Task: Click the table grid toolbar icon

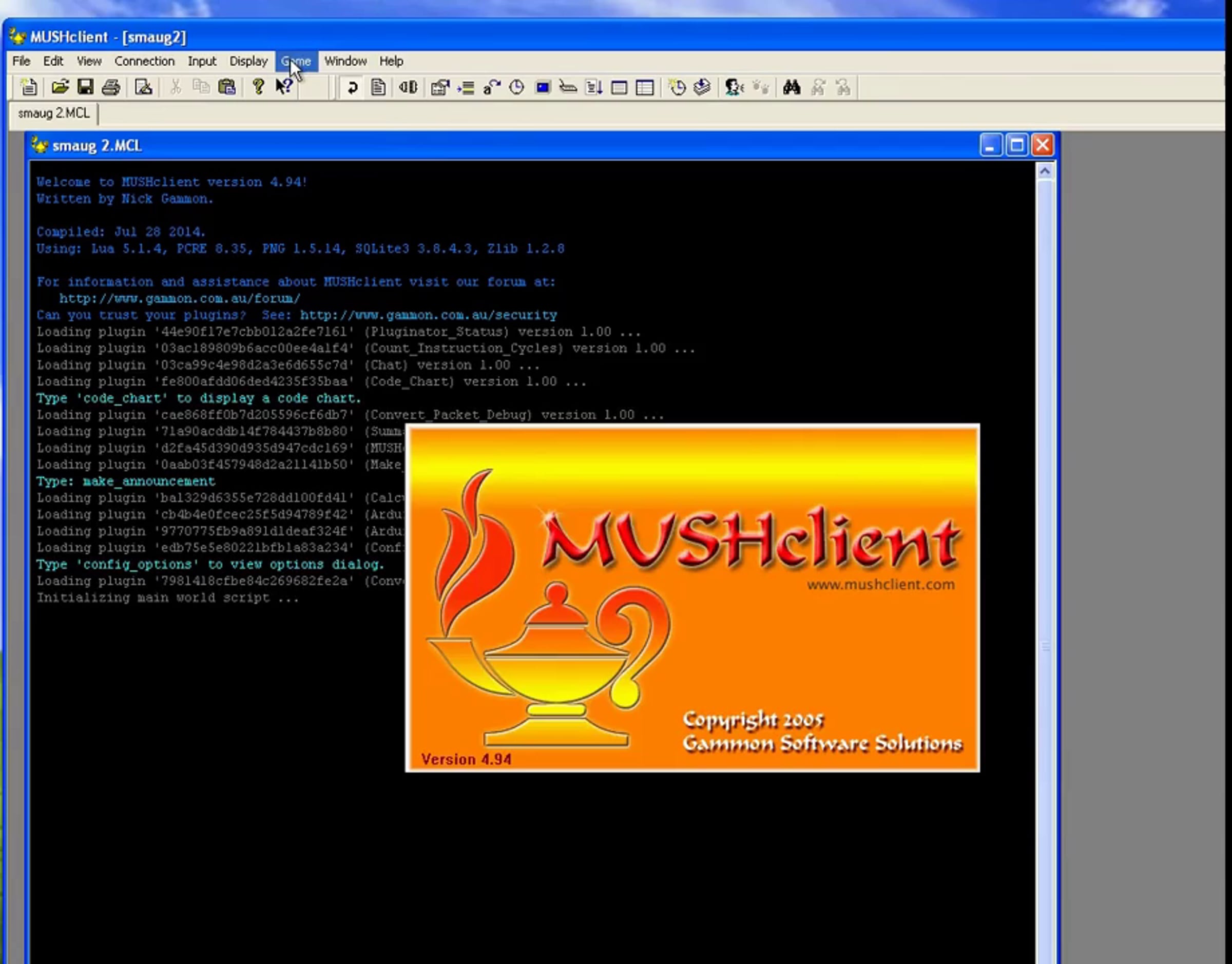Action: coord(645,87)
